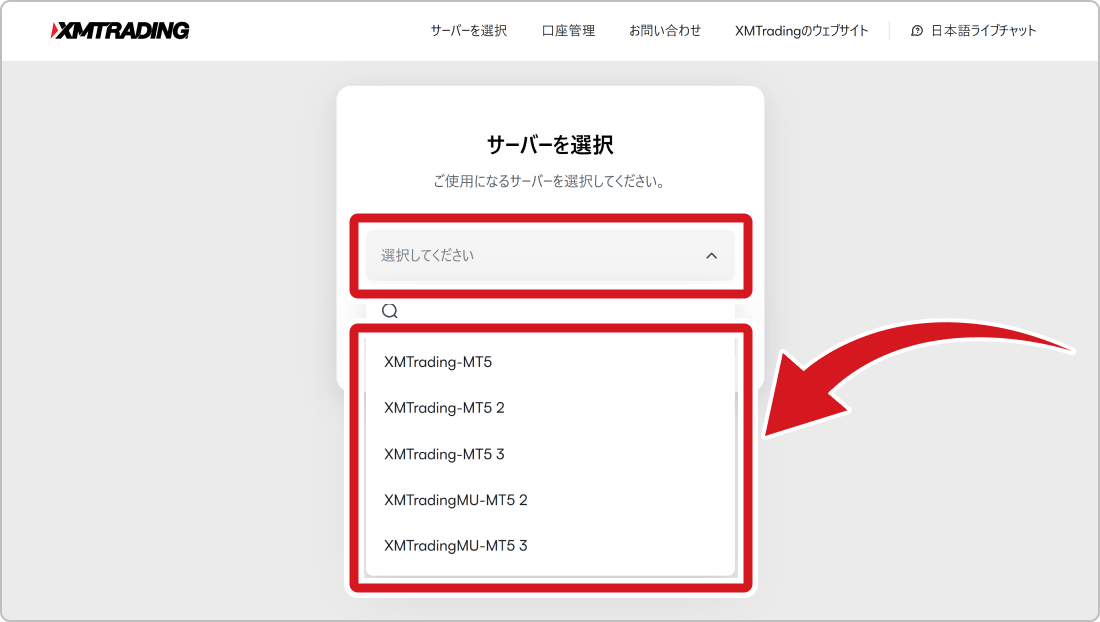This screenshot has width=1100, height=622.
Task: Open the お問い合わせ menu item
Action: tap(664, 31)
